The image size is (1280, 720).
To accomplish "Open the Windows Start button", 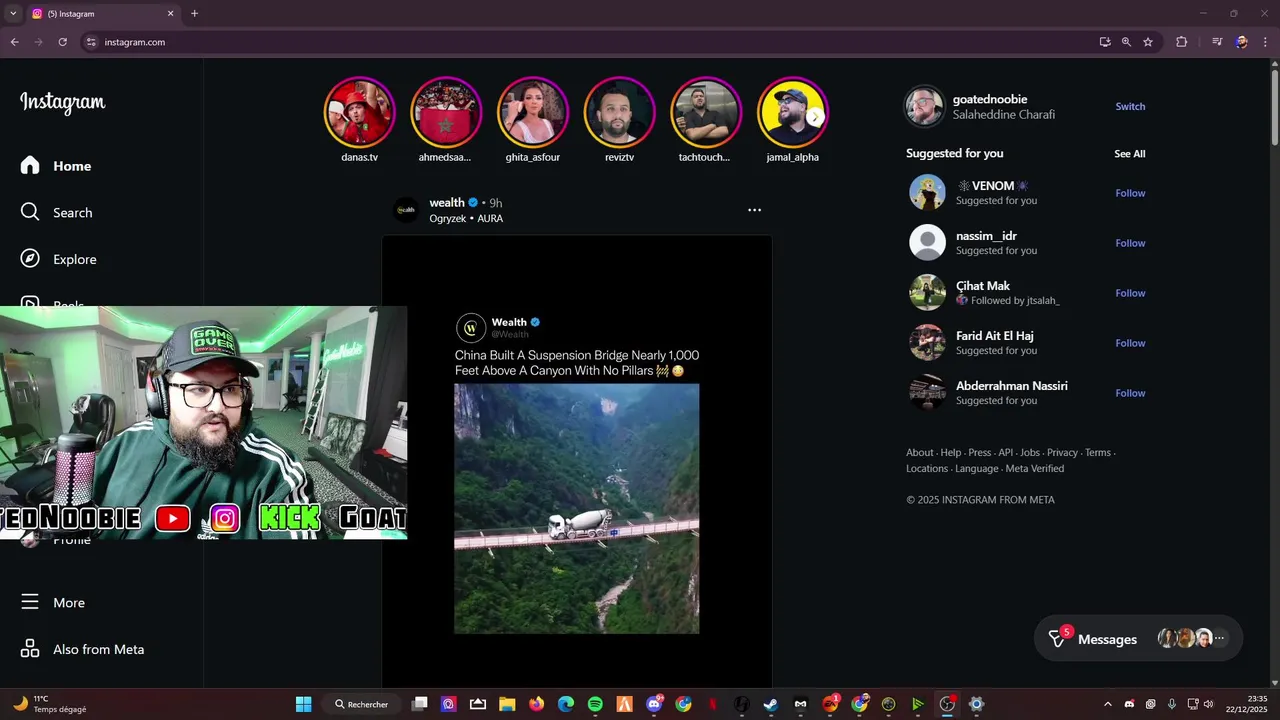I will (303, 704).
